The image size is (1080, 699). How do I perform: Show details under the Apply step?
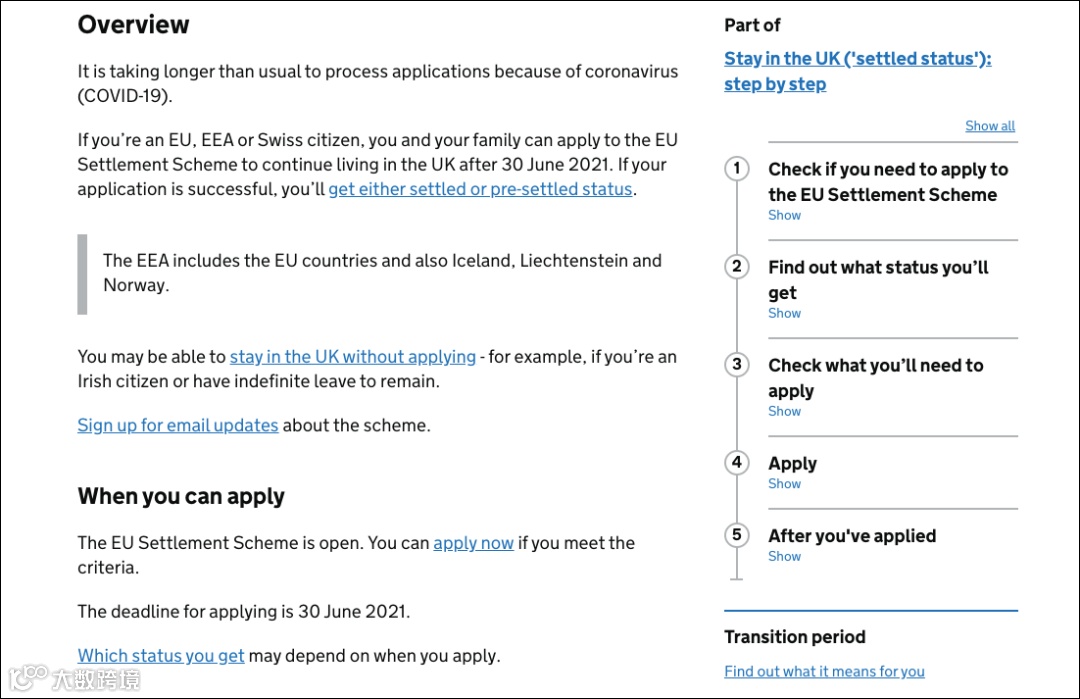(x=784, y=484)
